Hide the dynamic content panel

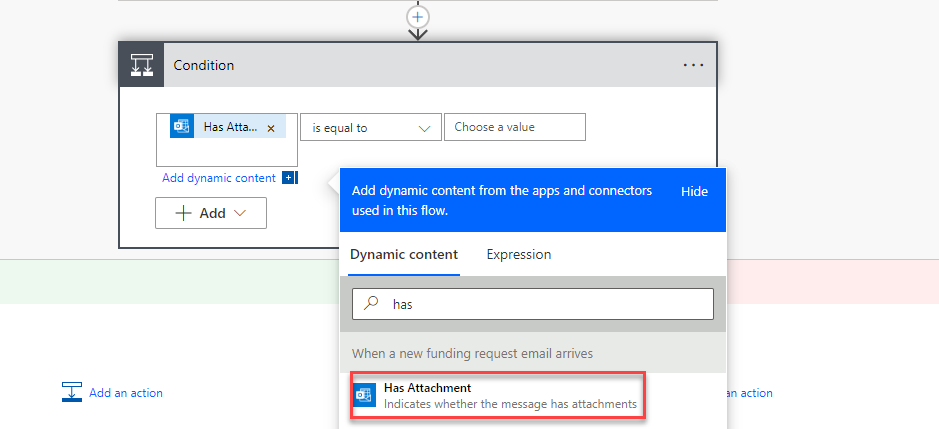694,191
